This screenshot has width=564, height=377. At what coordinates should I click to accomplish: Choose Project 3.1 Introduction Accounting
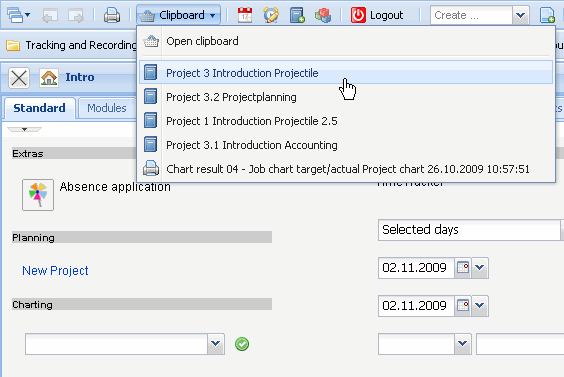coord(346,145)
